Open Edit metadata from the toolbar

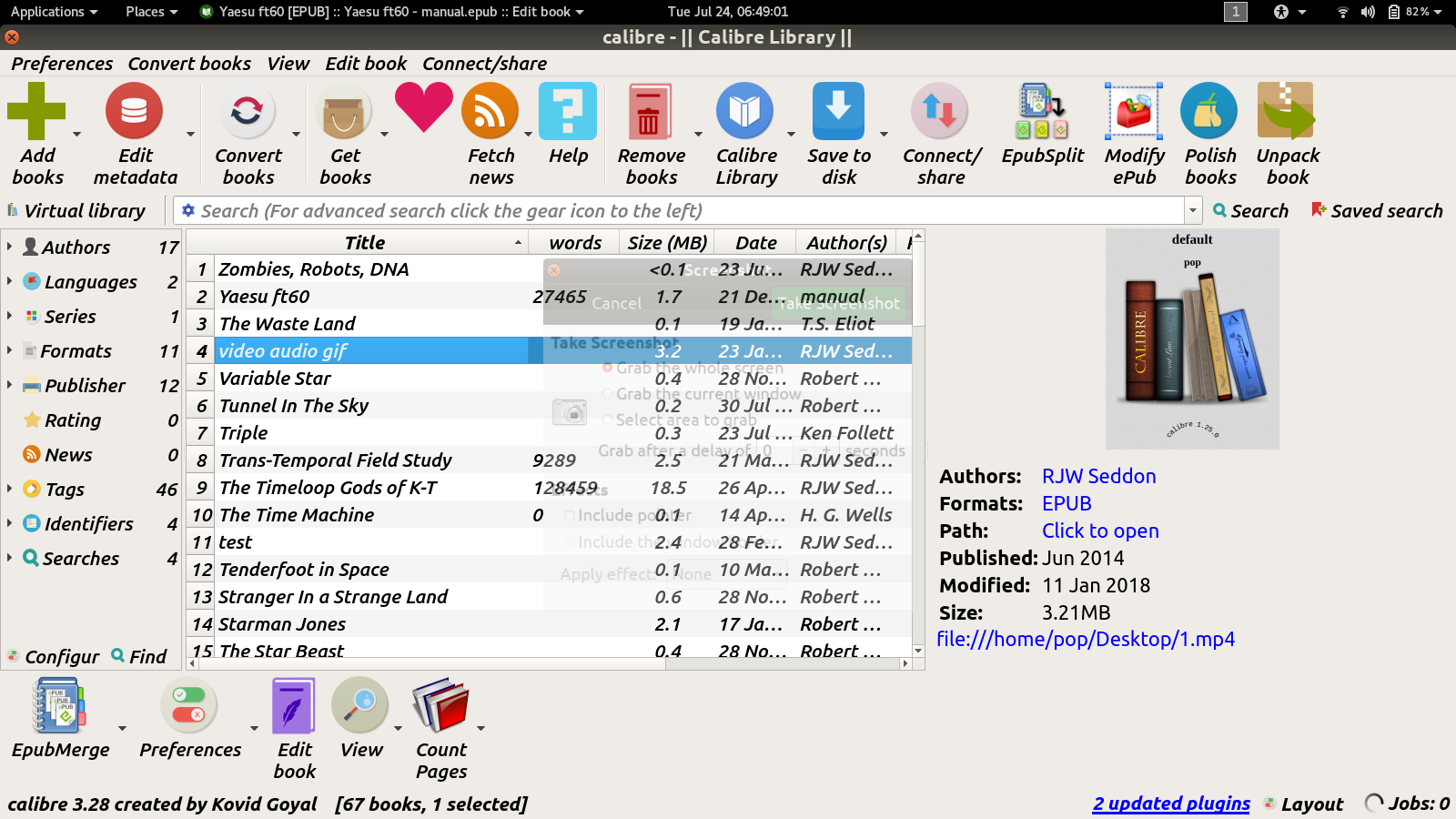[134, 111]
